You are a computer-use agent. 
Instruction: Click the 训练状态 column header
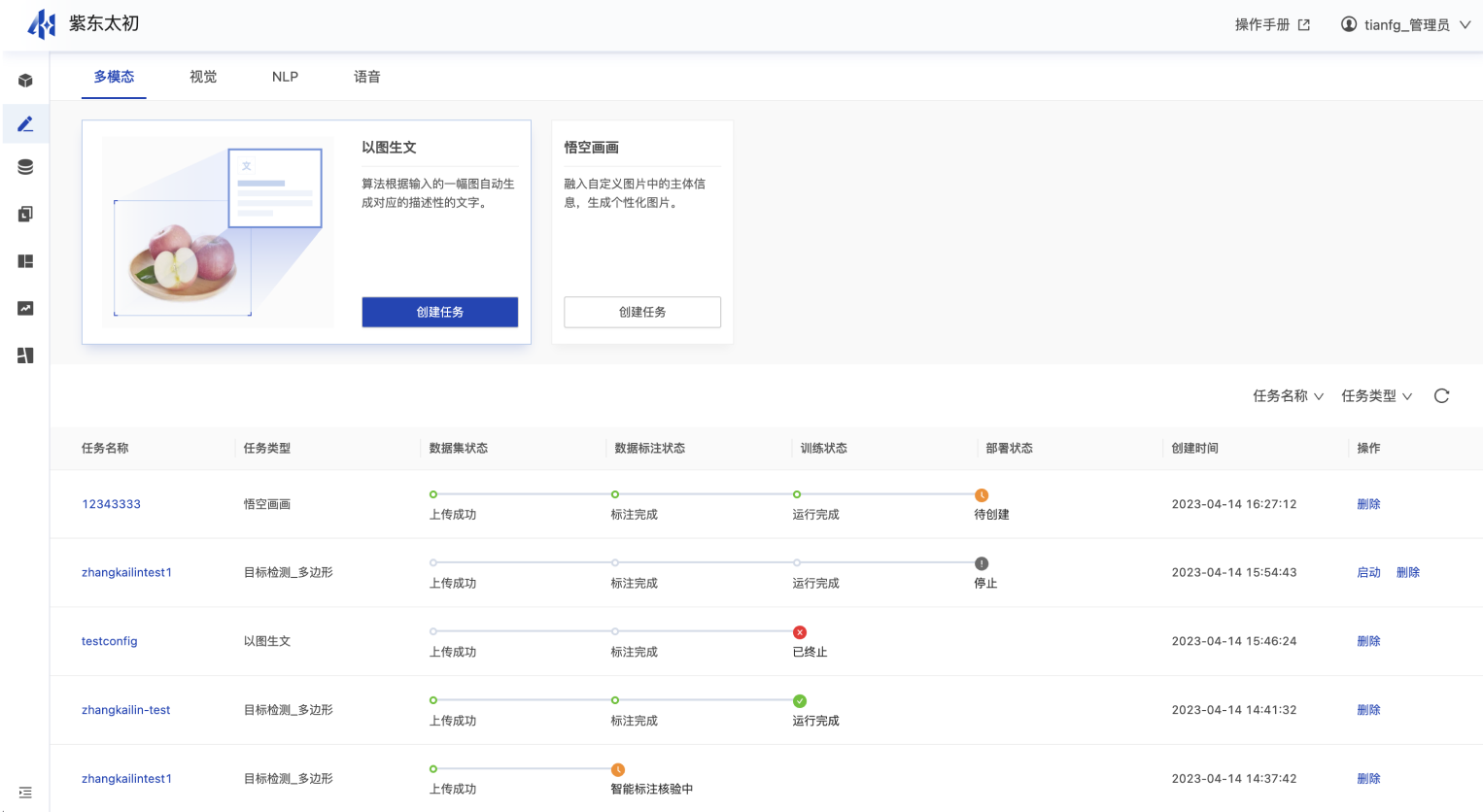(x=824, y=448)
